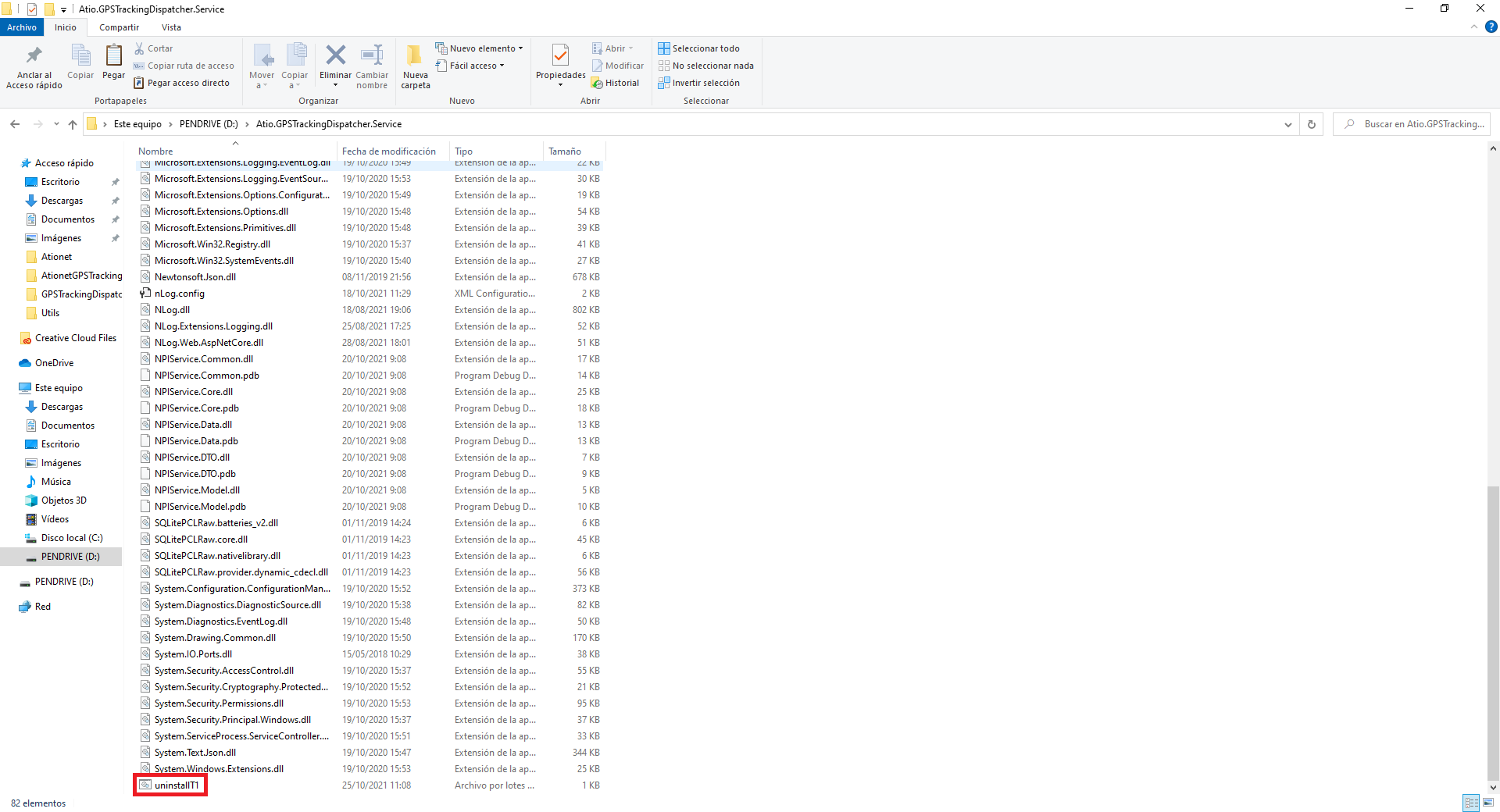The image size is (1500, 812).
Task: Click the Eliminar red X icon
Action: (335, 55)
